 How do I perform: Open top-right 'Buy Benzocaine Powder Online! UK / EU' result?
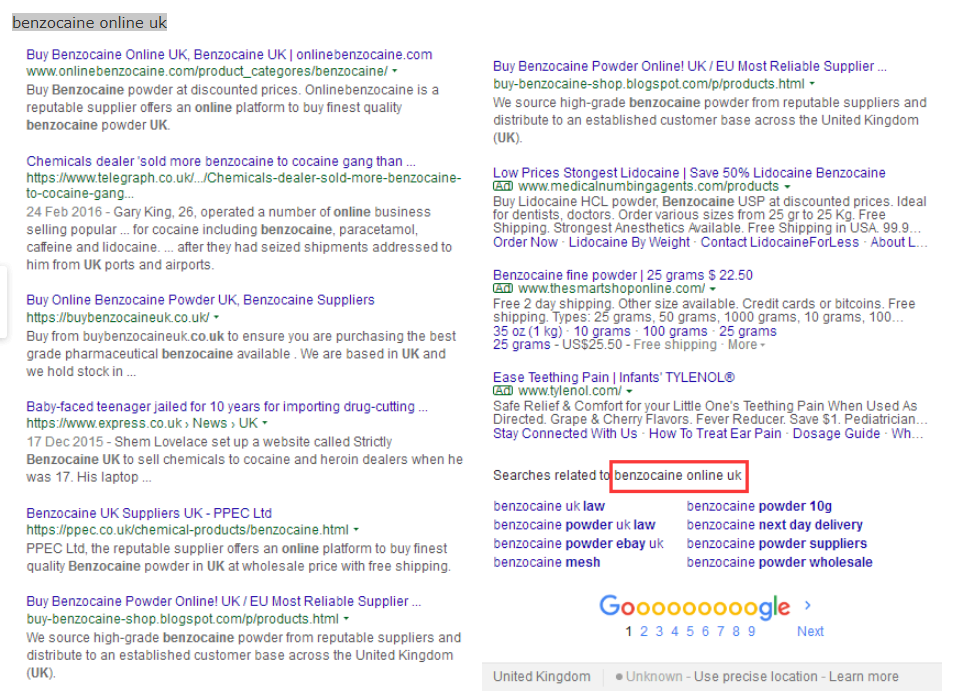tap(690, 66)
